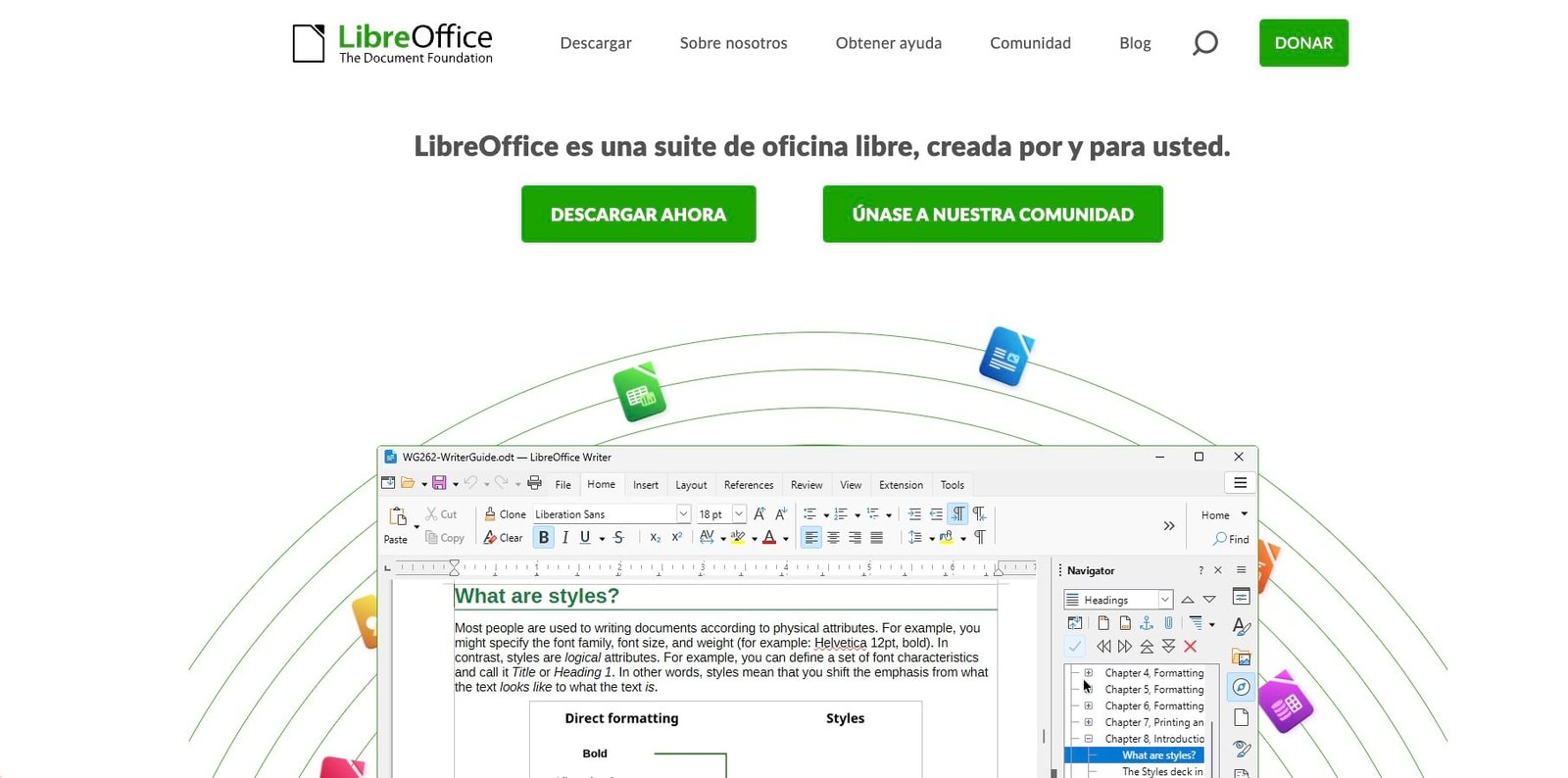Apply Subscript with the X₂ icon
1568x778 pixels.
click(x=655, y=537)
